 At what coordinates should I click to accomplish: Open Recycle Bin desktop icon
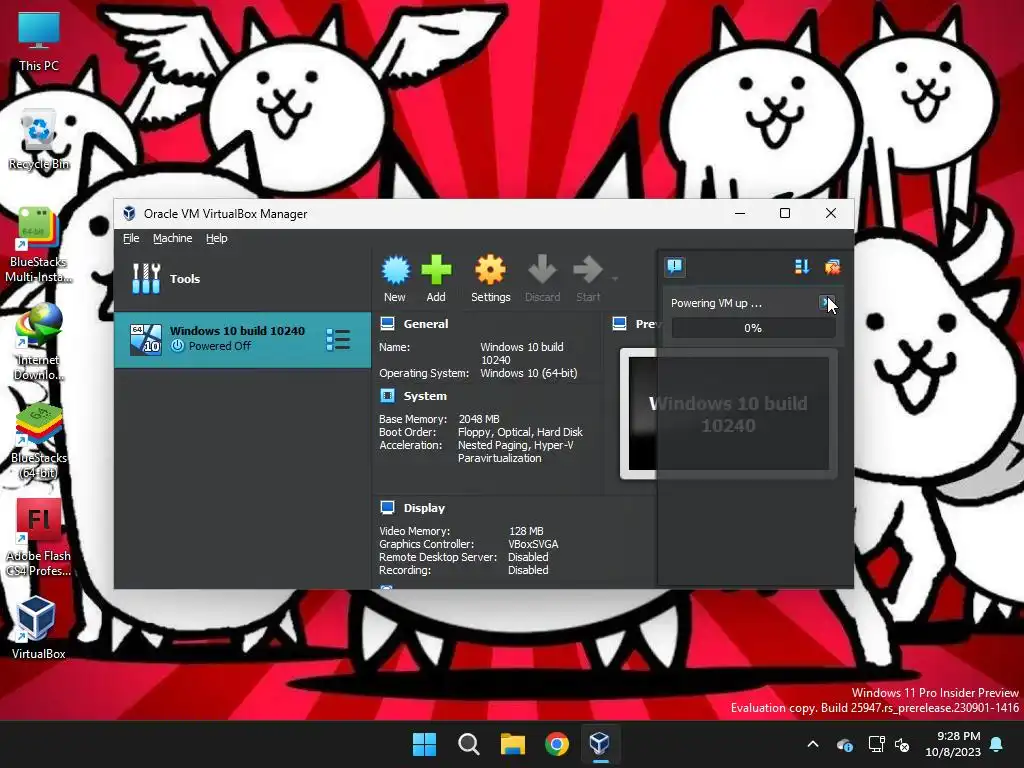click(x=39, y=140)
